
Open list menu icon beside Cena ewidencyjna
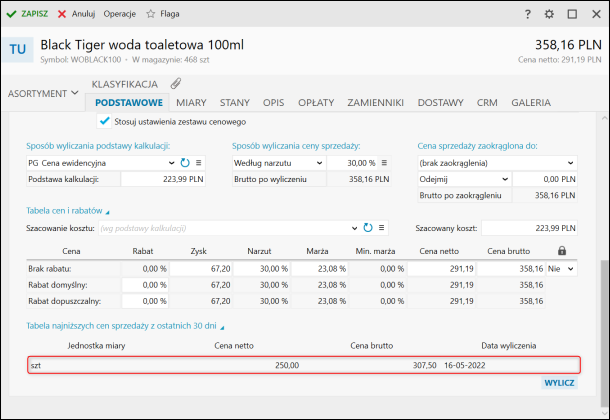[198, 163]
